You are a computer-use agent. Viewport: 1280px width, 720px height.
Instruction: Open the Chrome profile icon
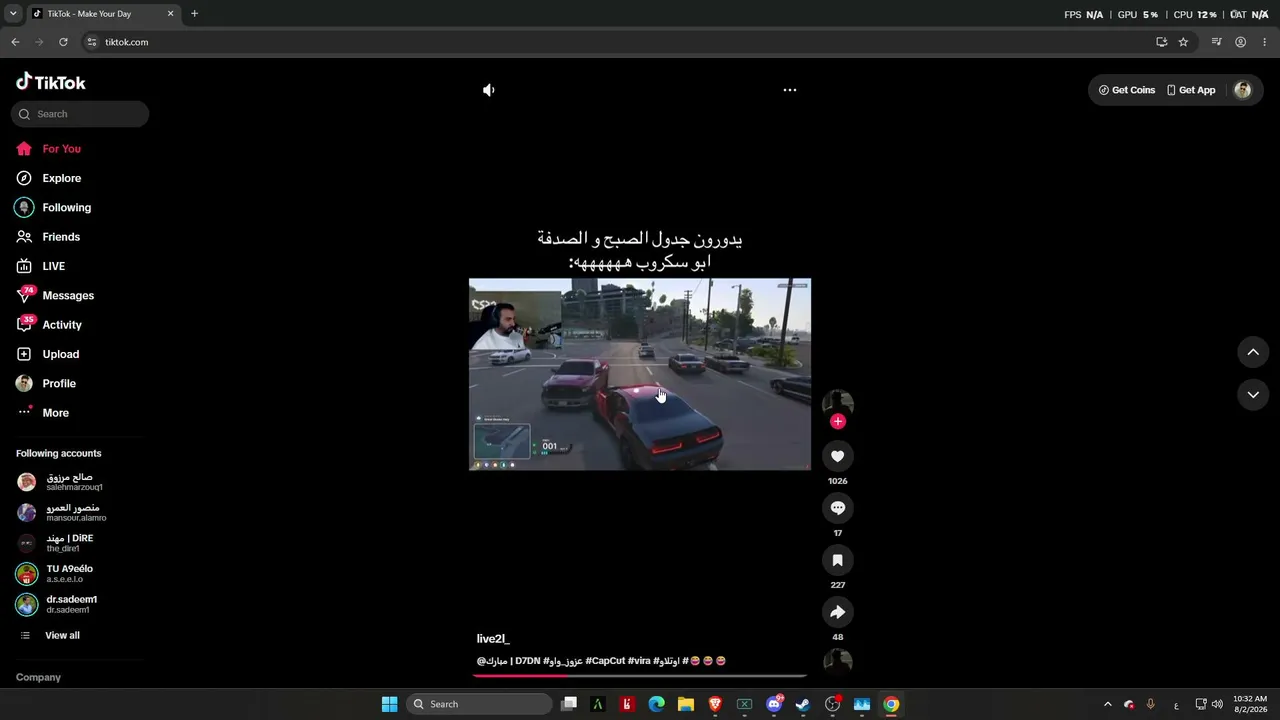click(x=1240, y=42)
